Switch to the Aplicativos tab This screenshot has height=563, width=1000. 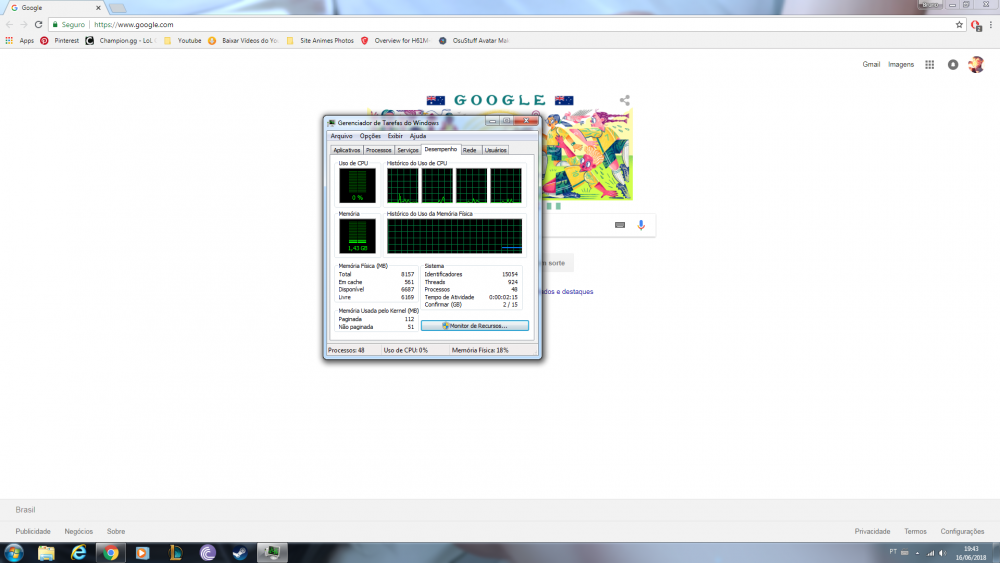click(346, 150)
